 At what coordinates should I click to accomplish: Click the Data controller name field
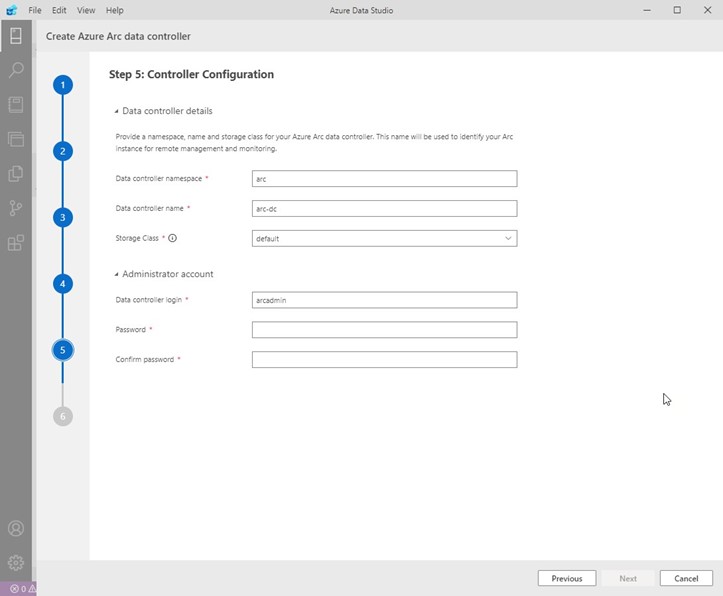coord(385,208)
